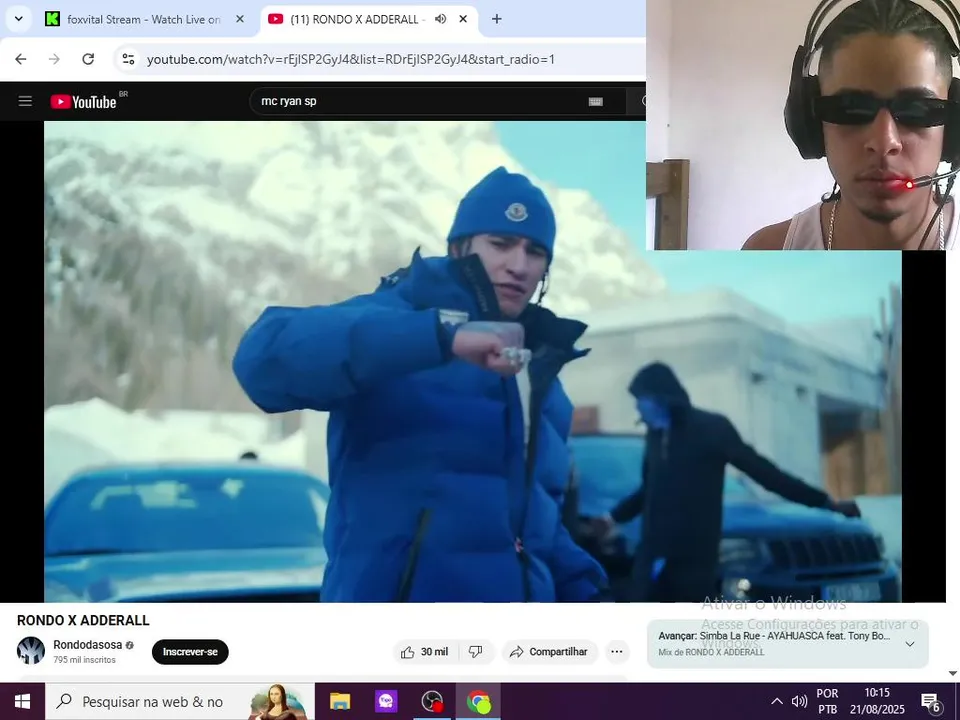View site information icon in address bar
The height and width of the screenshot is (720, 960).
[128, 59]
